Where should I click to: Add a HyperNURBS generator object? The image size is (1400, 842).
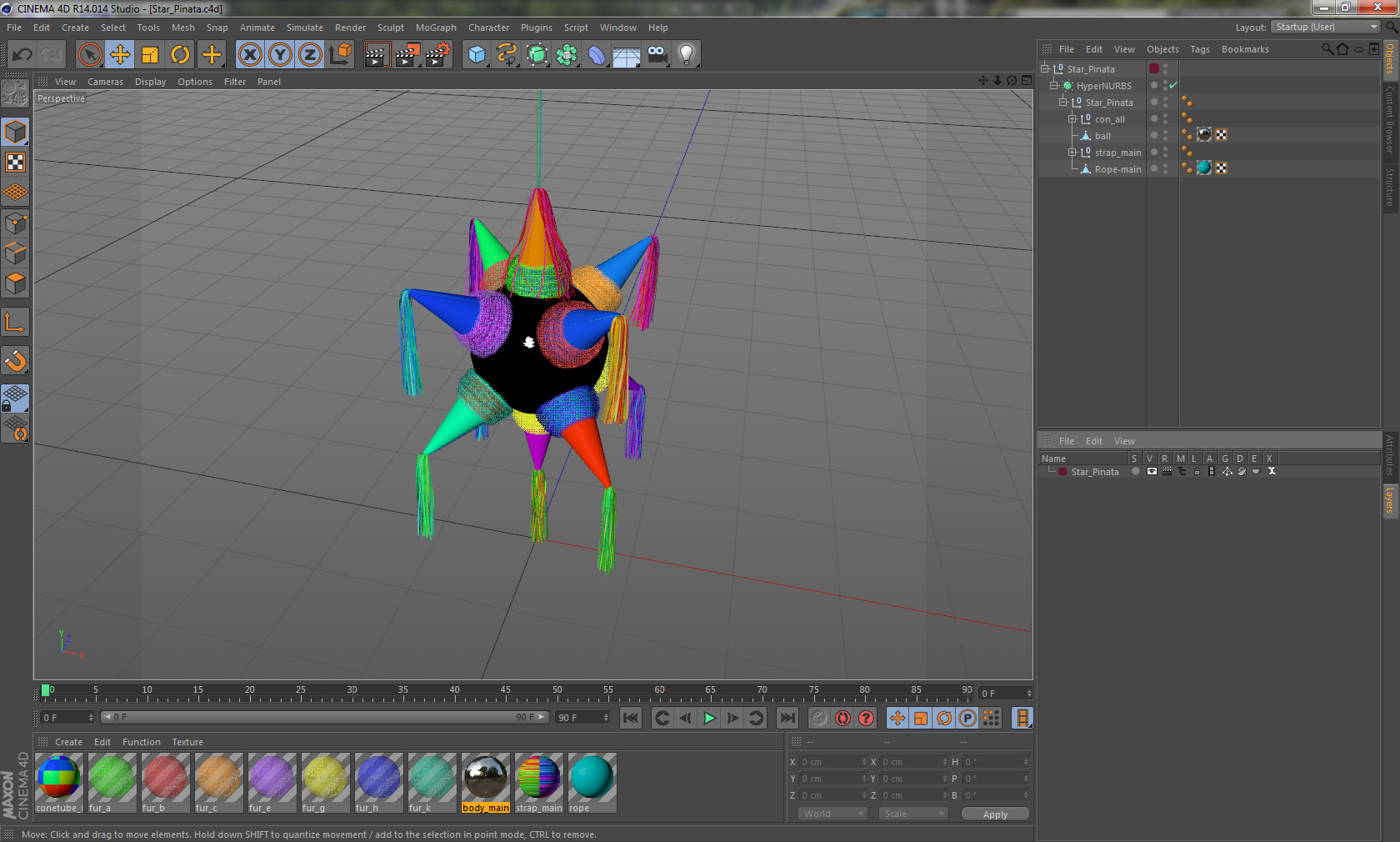click(537, 55)
